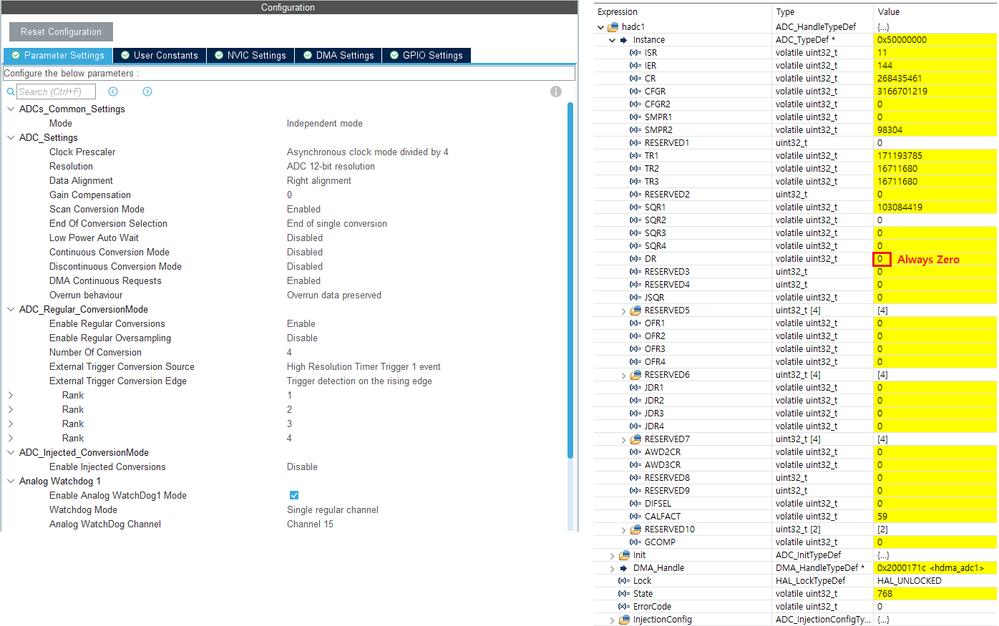This screenshot has width=999, height=626.
Task: Expand the Rank 4 entry
Action: pos(11,438)
